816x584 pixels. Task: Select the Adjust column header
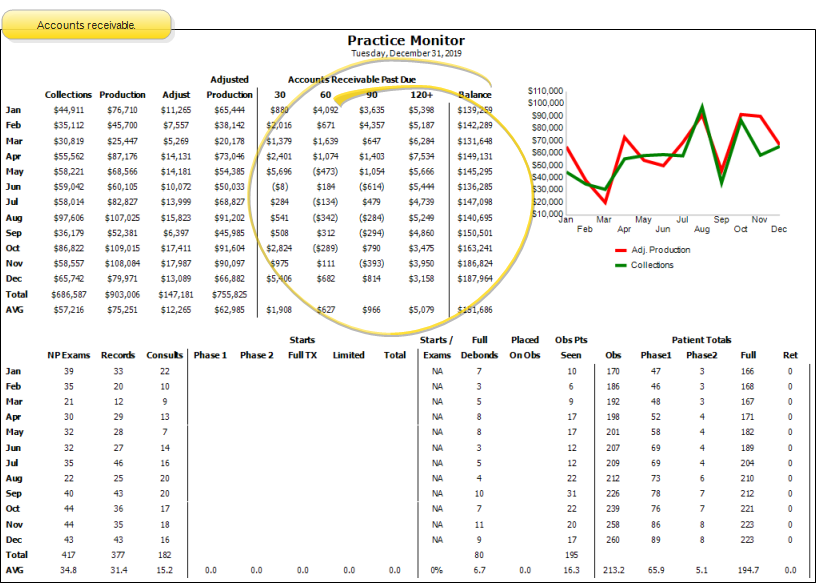coord(176,95)
